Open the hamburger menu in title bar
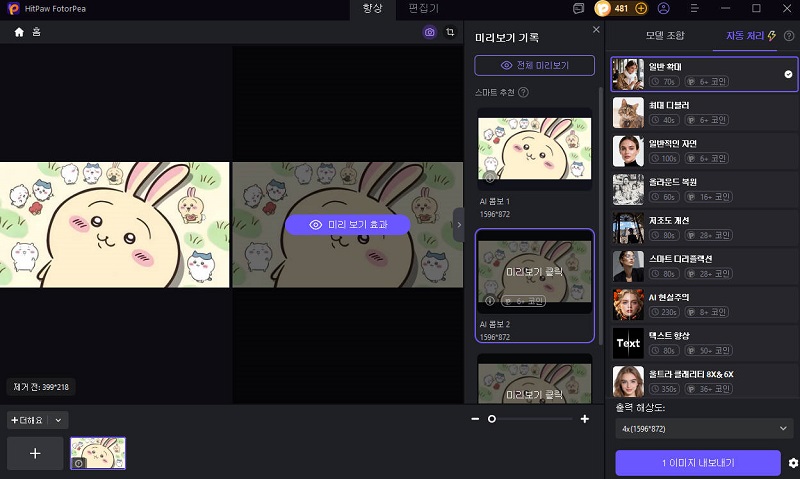The image size is (800, 479). coord(694,8)
